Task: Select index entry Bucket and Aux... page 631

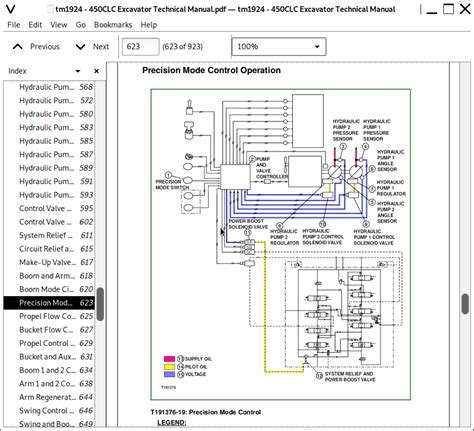Action: point(49,357)
